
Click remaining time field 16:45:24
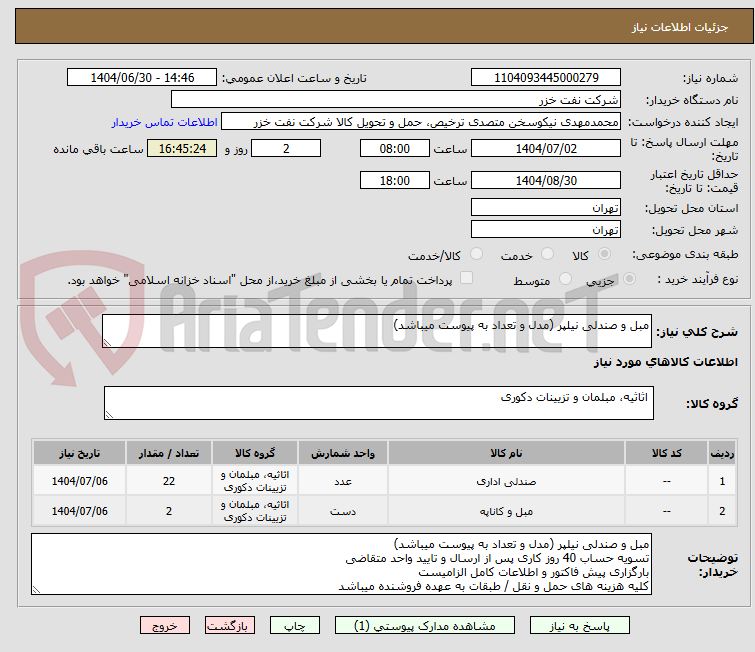182,148
